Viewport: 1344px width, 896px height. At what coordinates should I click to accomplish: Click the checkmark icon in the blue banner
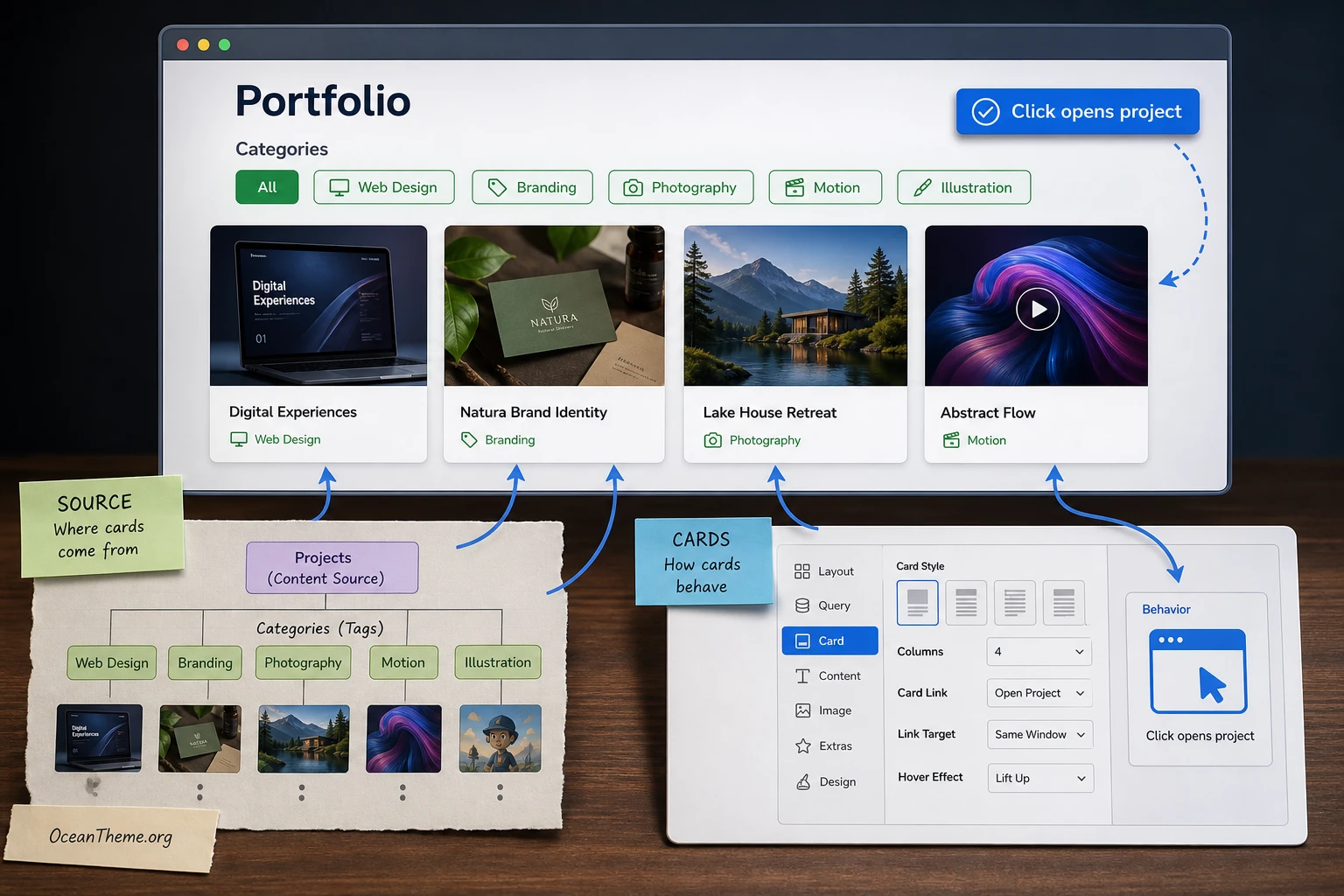[x=985, y=111]
